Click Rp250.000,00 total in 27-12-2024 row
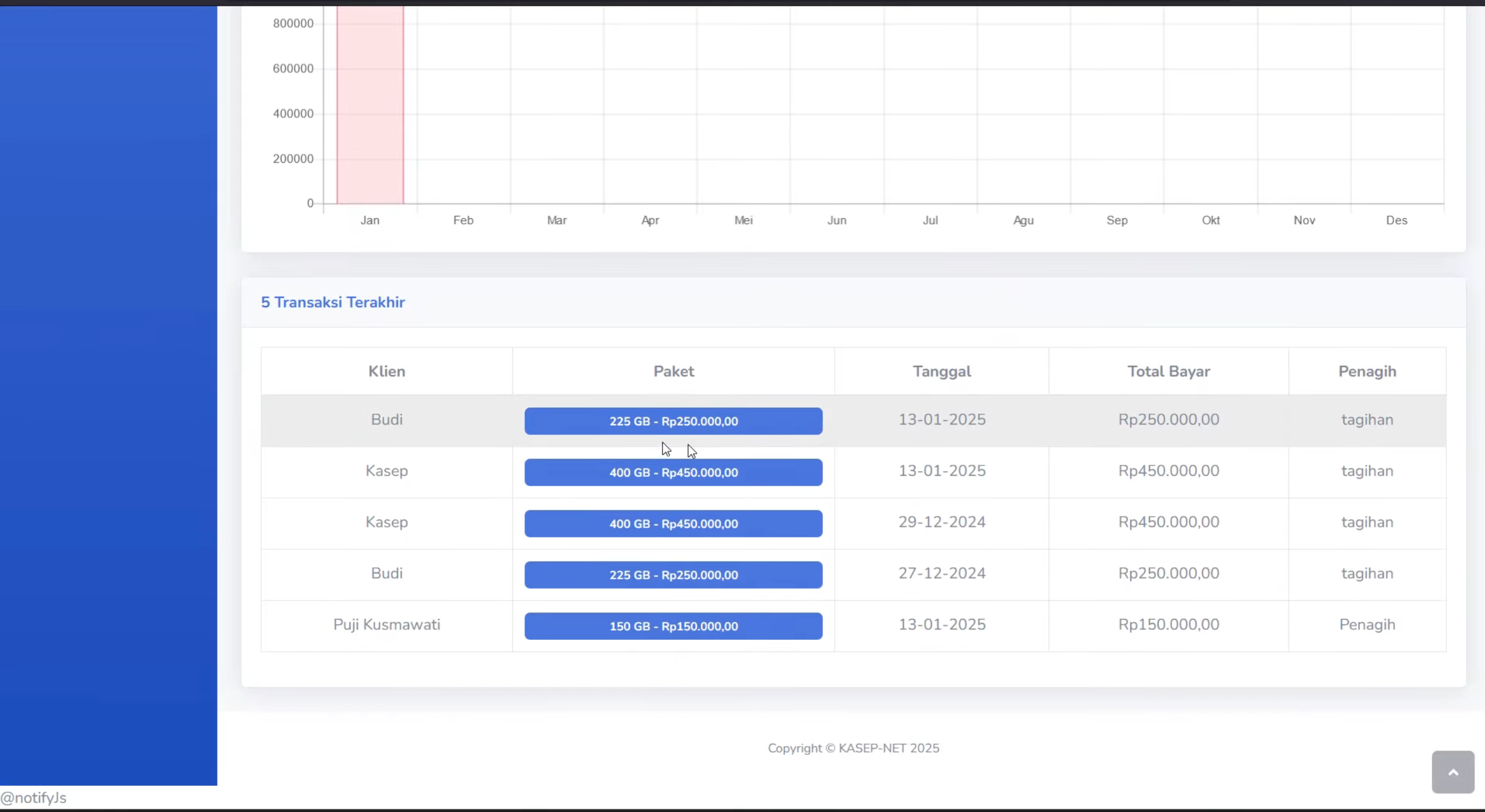This screenshot has height=812, width=1485. click(1169, 574)
